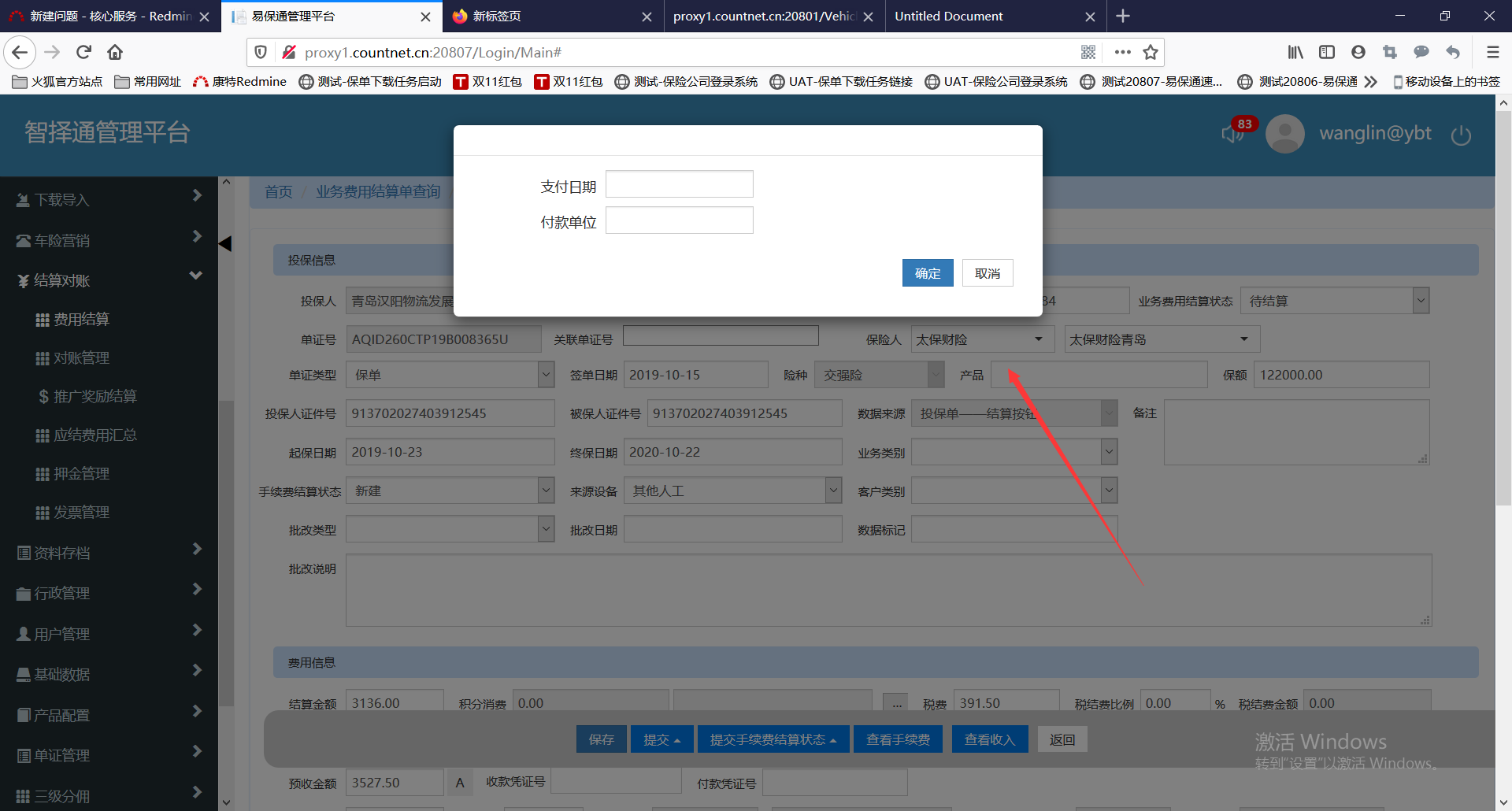The width and height of the screenshot is (1512, 811).
Task: Collapse sidebar with the black triangle handle
Action: click(x=225, y=244)
